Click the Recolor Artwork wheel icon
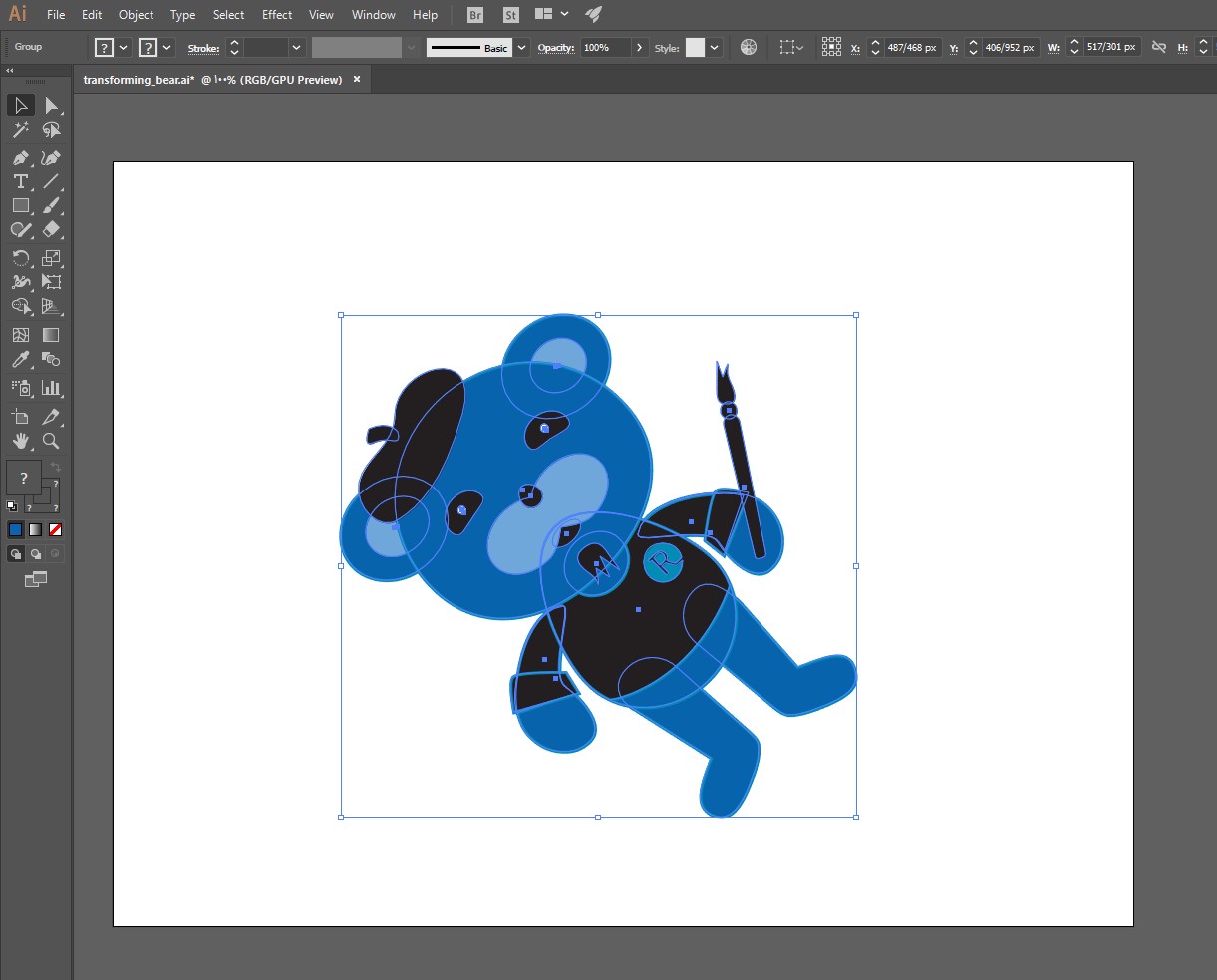 click(x=749, y=47)
